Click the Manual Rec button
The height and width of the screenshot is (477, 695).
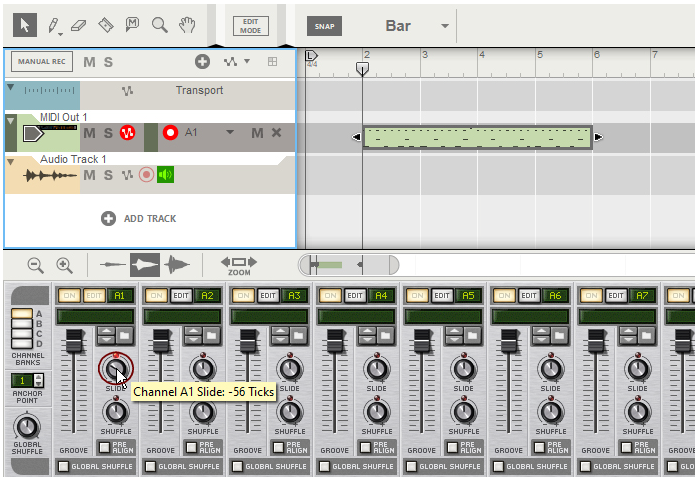pyautogui.click(x=42, y=62)
